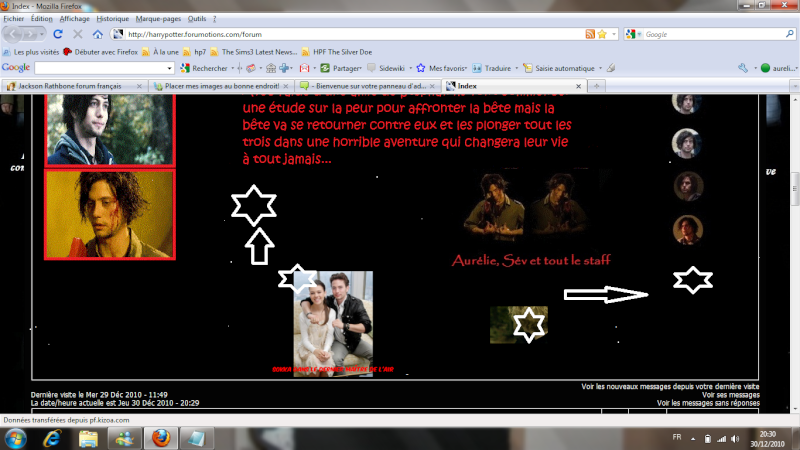Open the Windows Start orb
The height and width of the screenshot is (450, 800).
15,439
